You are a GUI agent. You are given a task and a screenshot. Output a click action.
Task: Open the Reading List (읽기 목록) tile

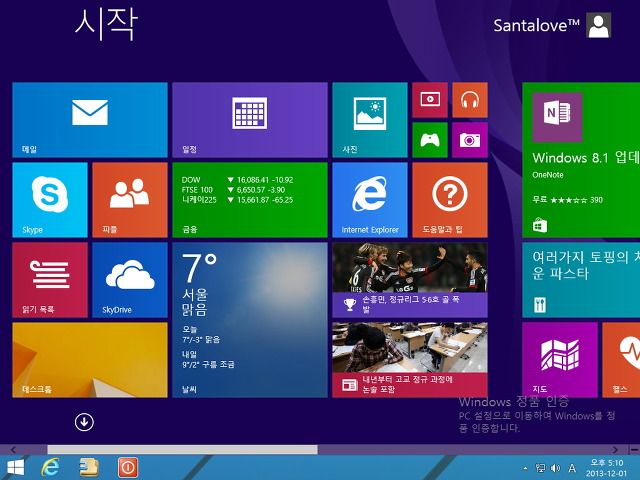(x=50, y=280)
